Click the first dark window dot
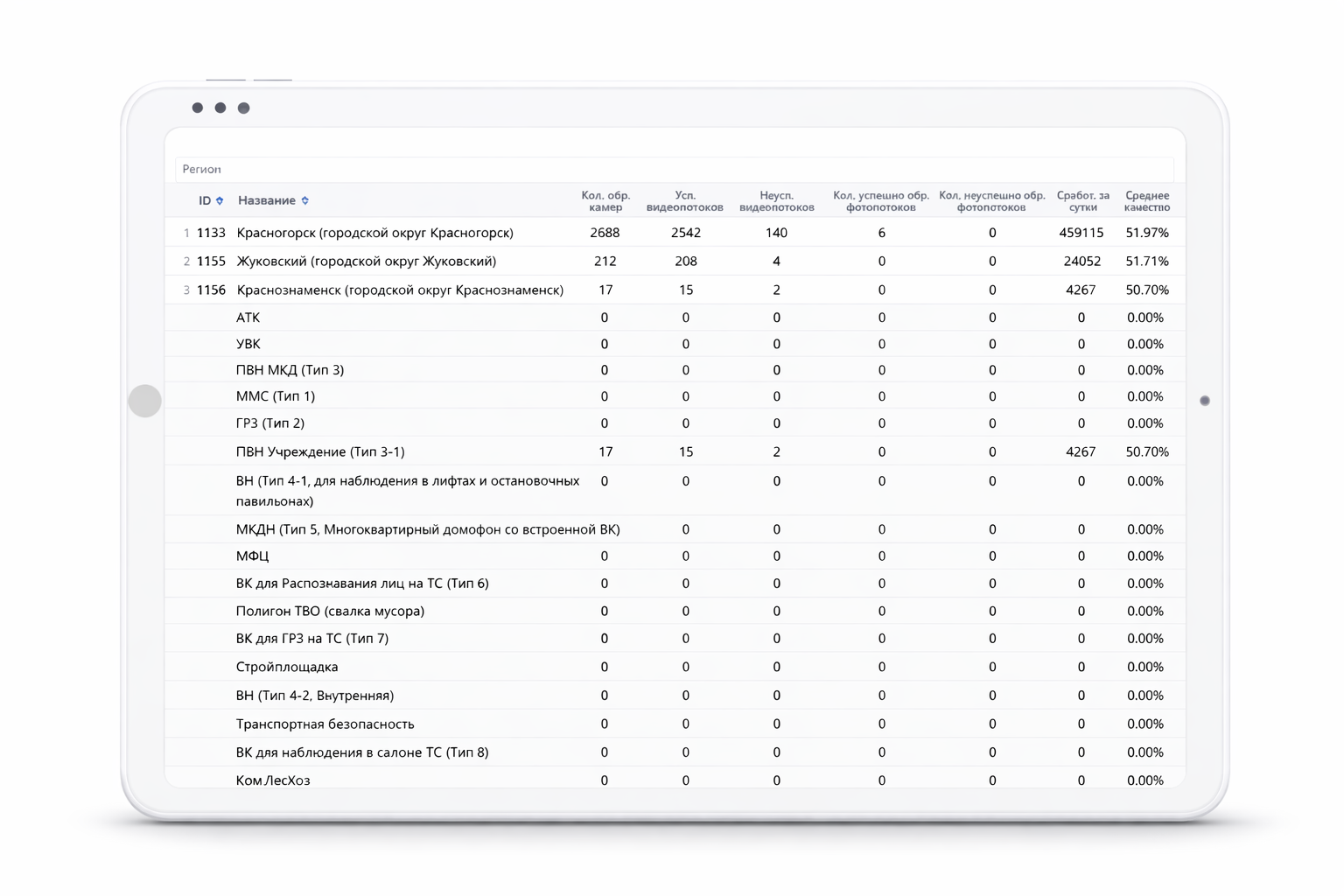Image resolution: width=1344 pixels, height=896 pixels. pos(198,108)
